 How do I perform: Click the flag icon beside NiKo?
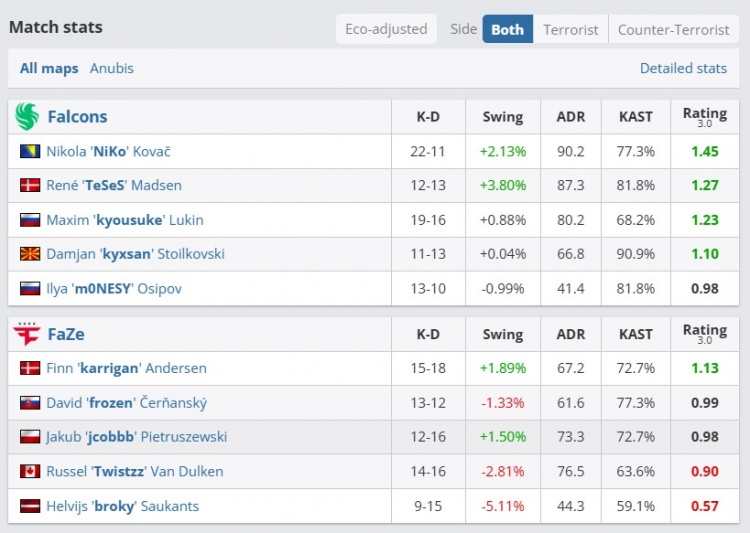(x=30, y=151)
